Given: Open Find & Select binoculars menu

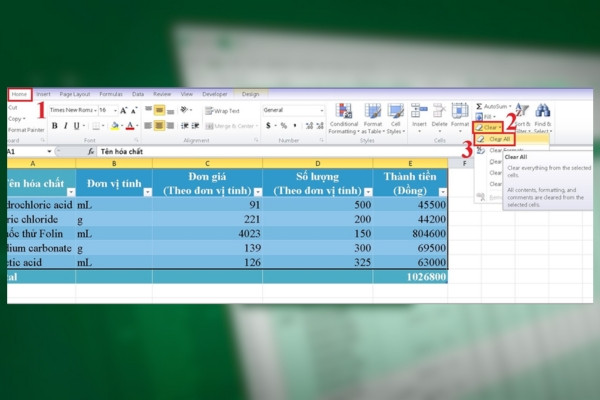Looking at the screenshot, I should pos(543,118).
